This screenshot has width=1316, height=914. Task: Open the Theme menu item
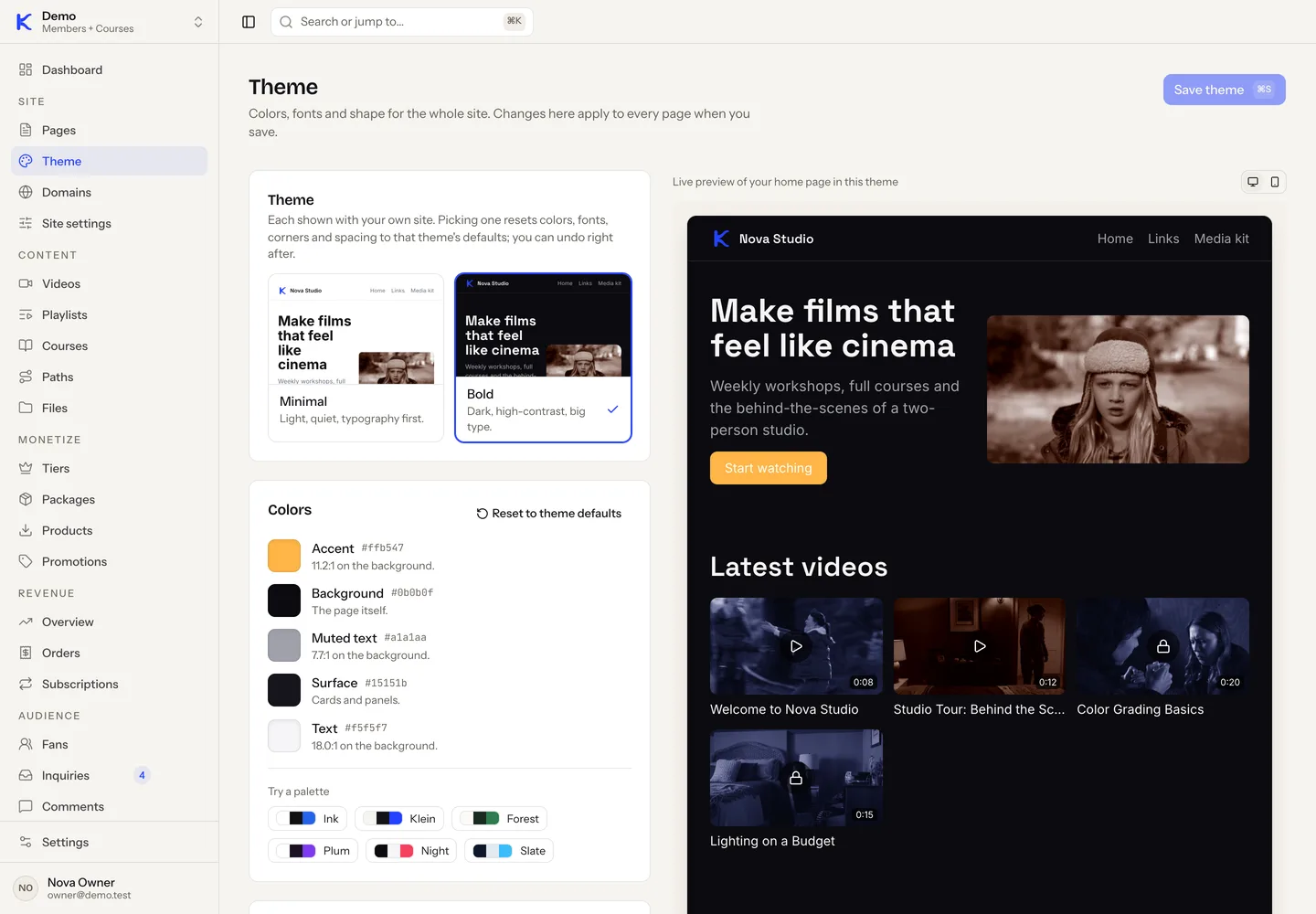point(110,161)
